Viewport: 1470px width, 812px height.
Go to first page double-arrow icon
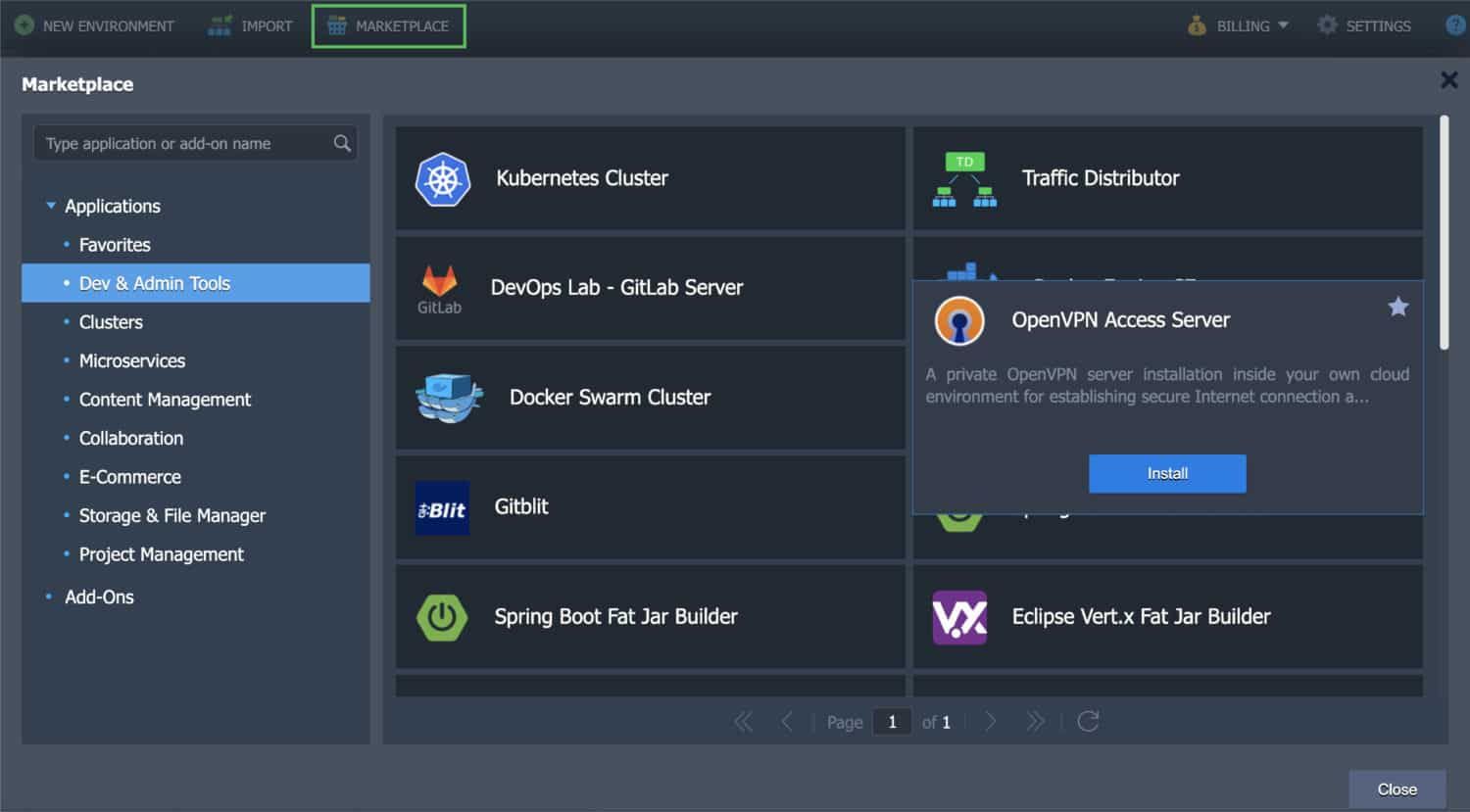pos(744,722)
